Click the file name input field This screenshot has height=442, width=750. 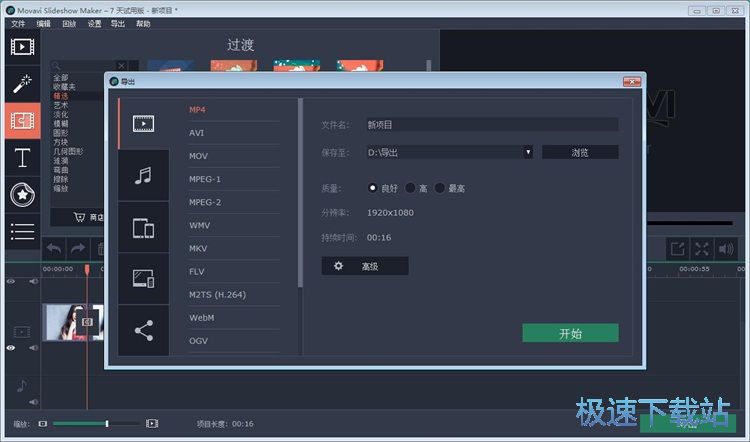[x=492, y=125]
